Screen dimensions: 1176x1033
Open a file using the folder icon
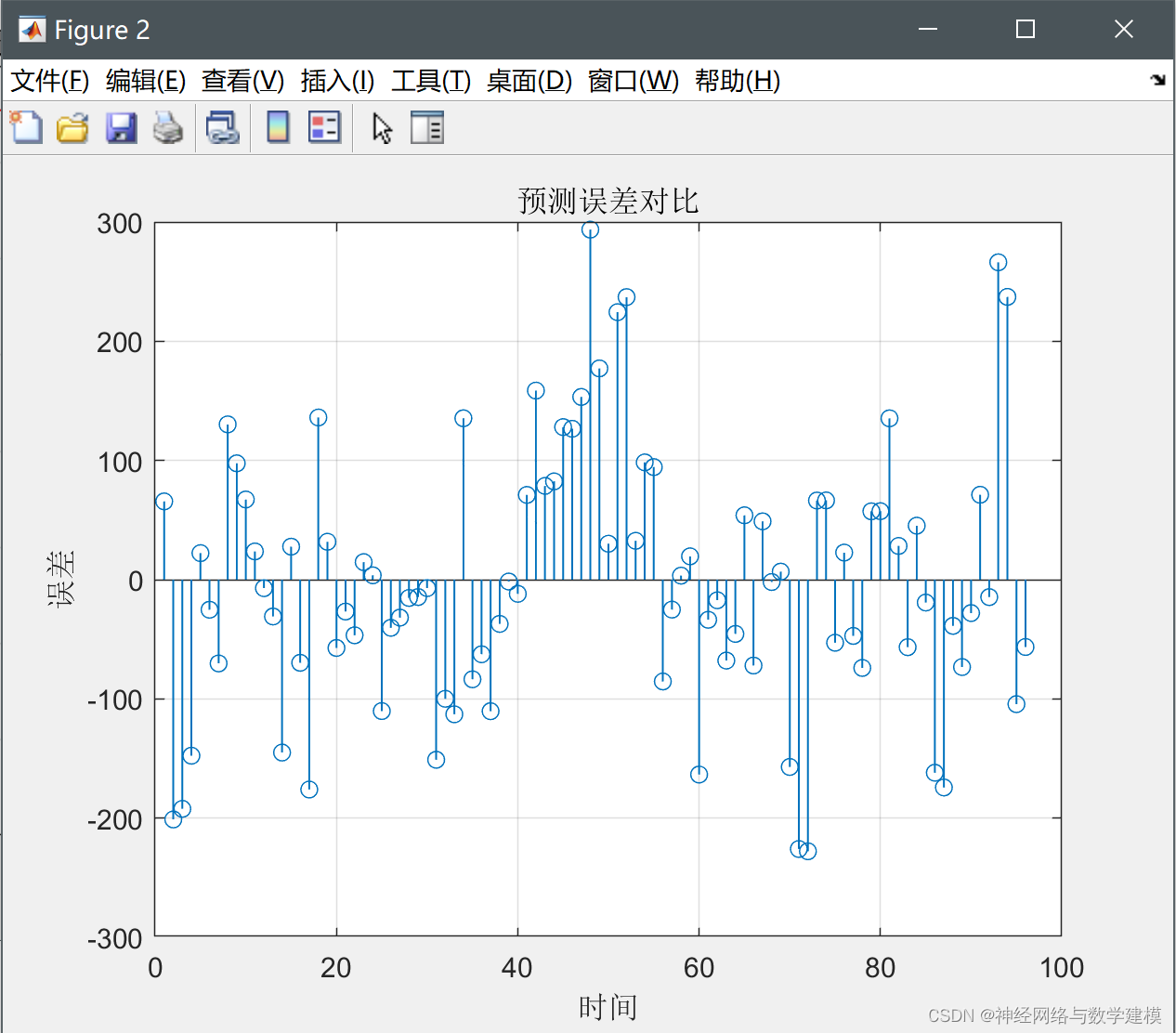[x=72, y=127]
